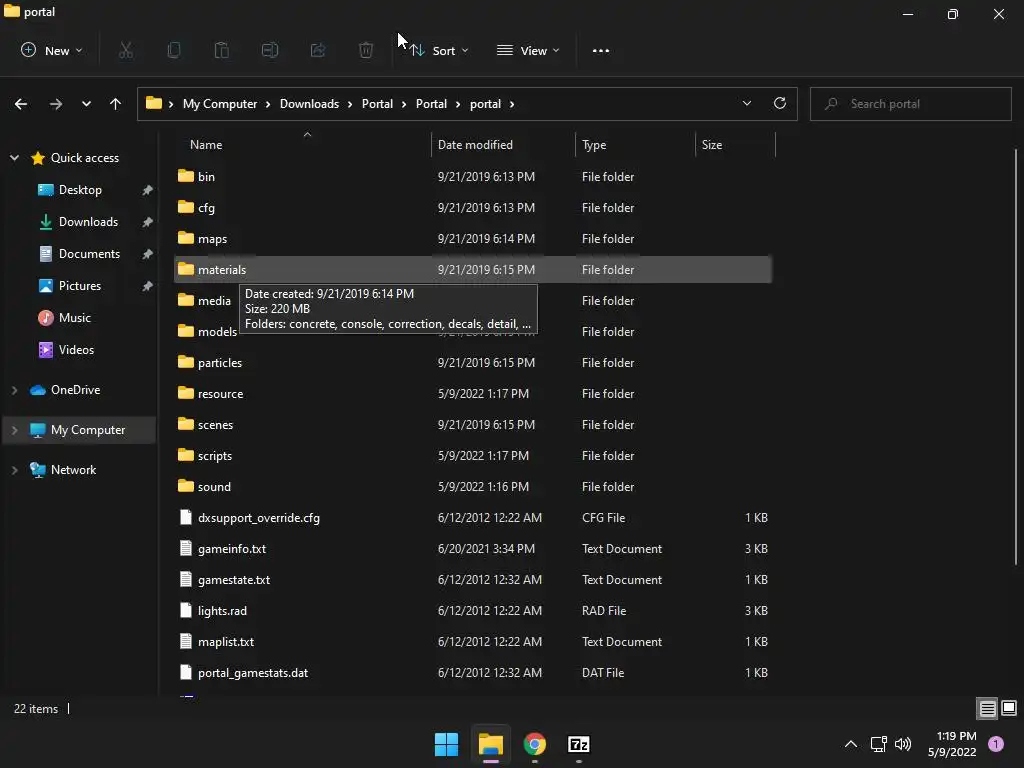Click the Share icon in toolbar
This screenshot has width=1024, height=768.
(318, 50)
